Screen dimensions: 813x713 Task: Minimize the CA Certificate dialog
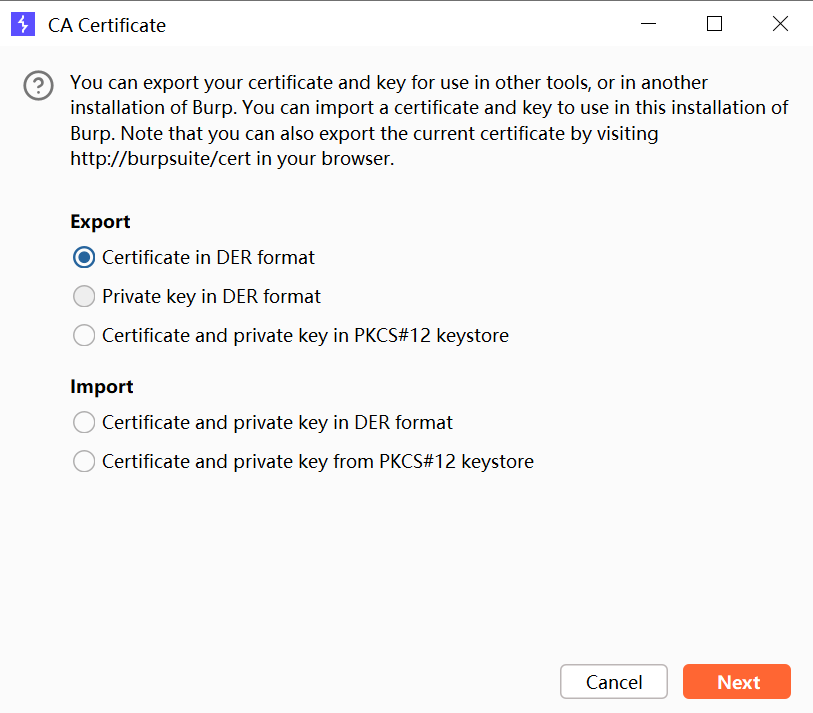click(x=649, y=25)
